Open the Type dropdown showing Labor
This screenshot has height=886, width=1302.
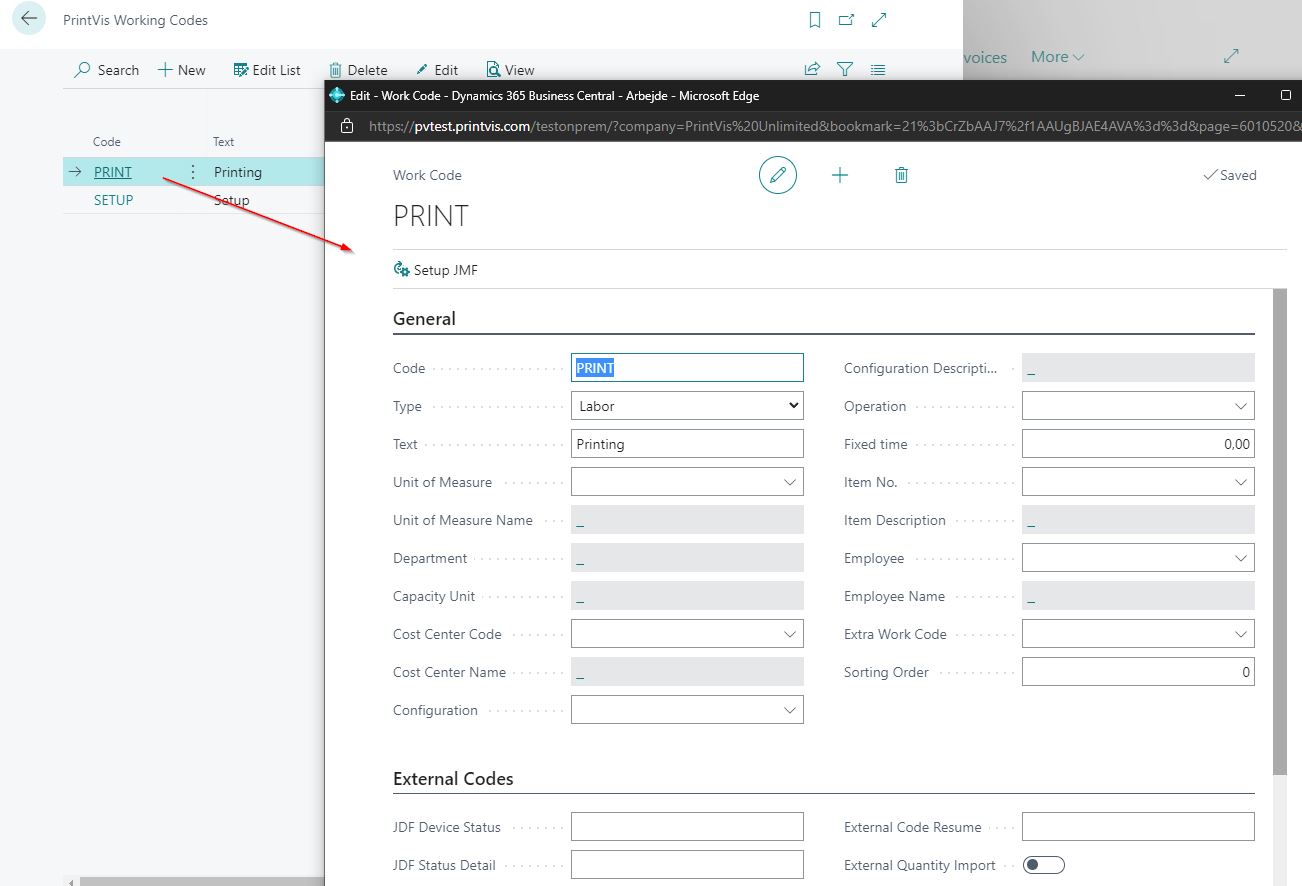(687, 406)
